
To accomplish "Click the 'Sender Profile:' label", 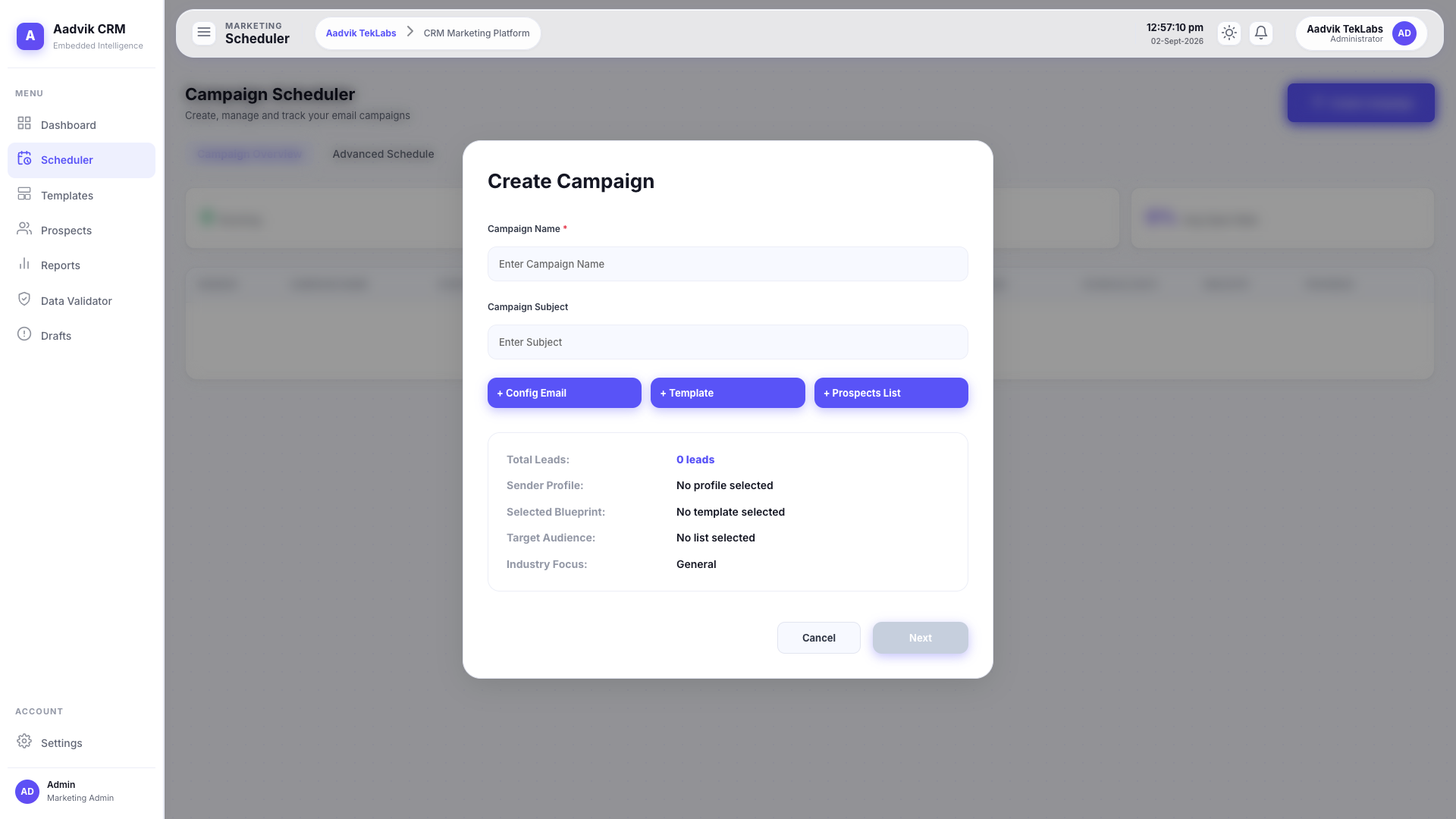I will click(544, 485).
